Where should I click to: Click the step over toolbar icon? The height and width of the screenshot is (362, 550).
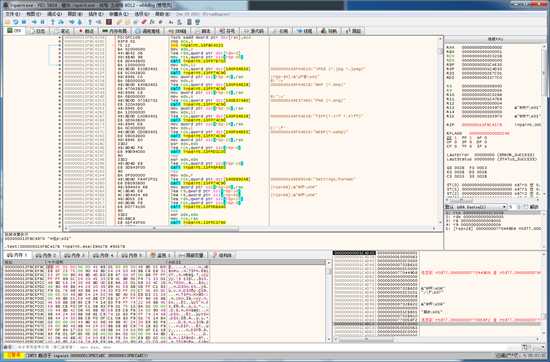coord(61,22)
